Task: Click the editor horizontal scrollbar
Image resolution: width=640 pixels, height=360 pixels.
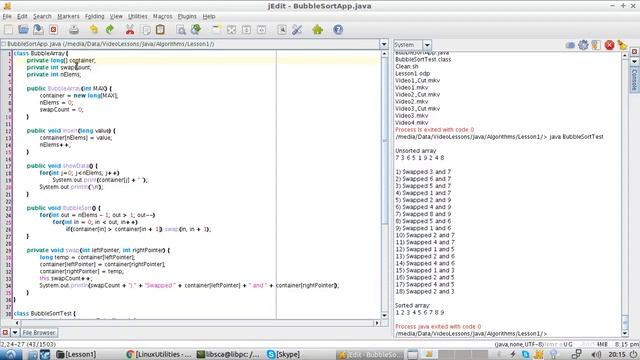Action: [196, 323]
